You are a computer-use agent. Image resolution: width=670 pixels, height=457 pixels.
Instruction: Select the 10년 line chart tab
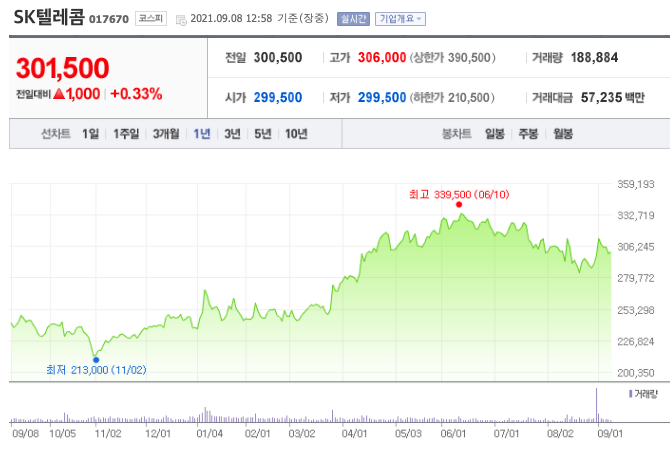296,134
